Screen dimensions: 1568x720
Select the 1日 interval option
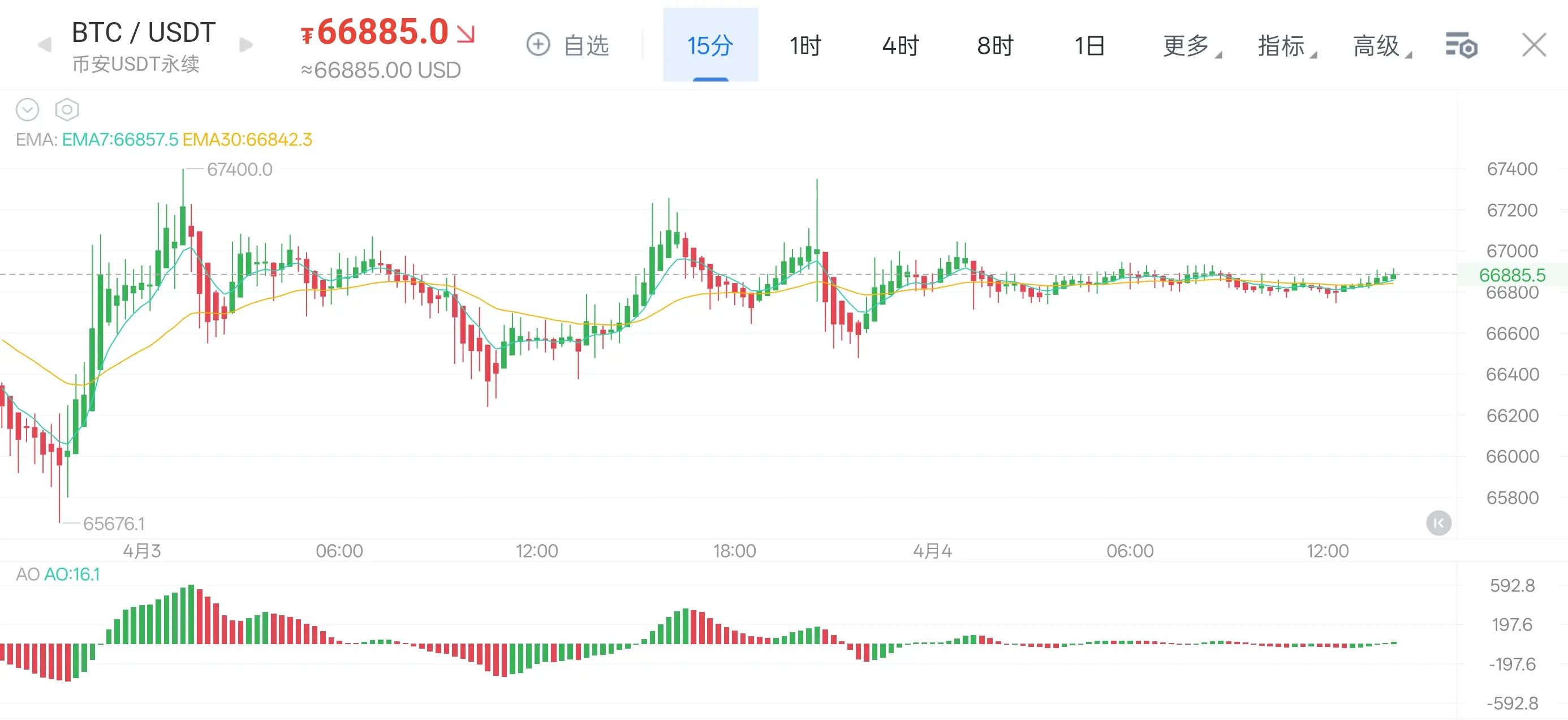[x=1089, y=46]
